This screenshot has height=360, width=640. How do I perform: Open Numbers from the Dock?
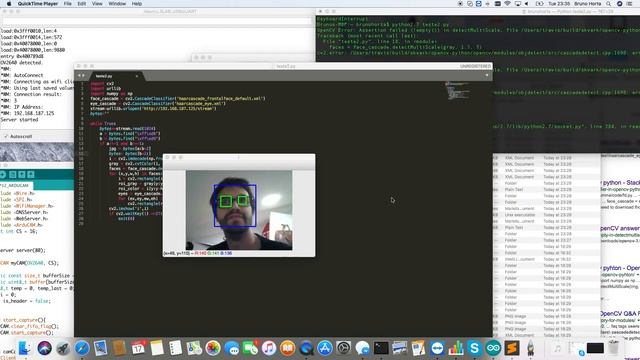[456, 348]
